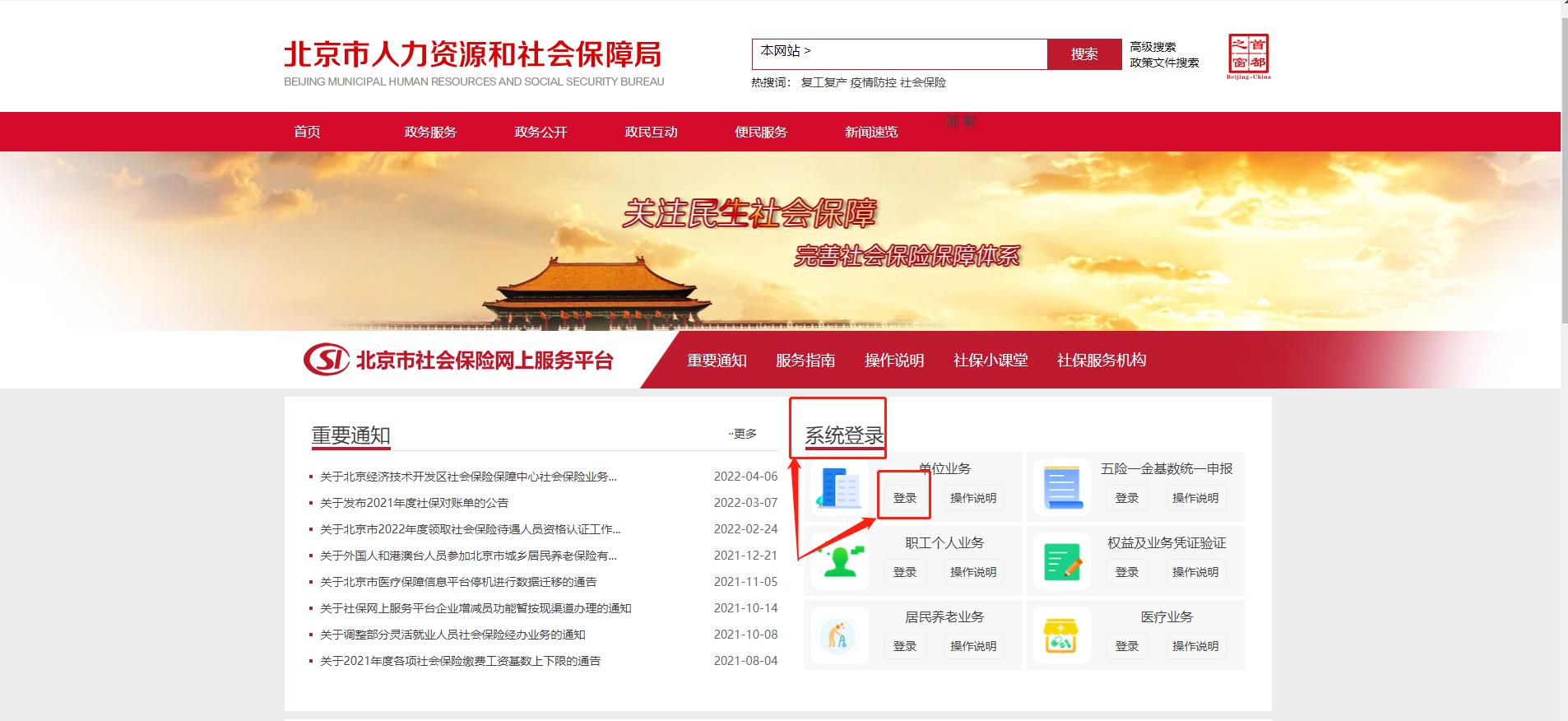Click hot word 复工复产
The height and width of the screenshot is (721, 1568).
pyautogui.click(x=823, y=82)
